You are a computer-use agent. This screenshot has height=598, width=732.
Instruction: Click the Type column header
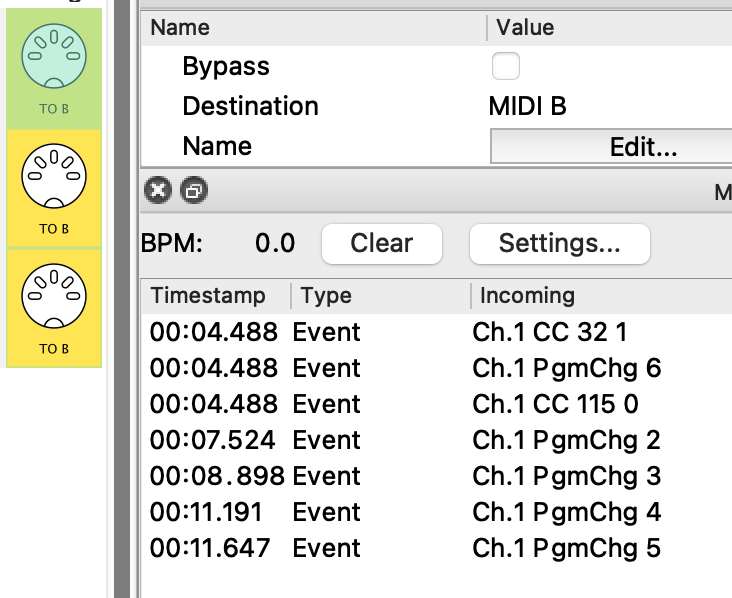(326, 296)
